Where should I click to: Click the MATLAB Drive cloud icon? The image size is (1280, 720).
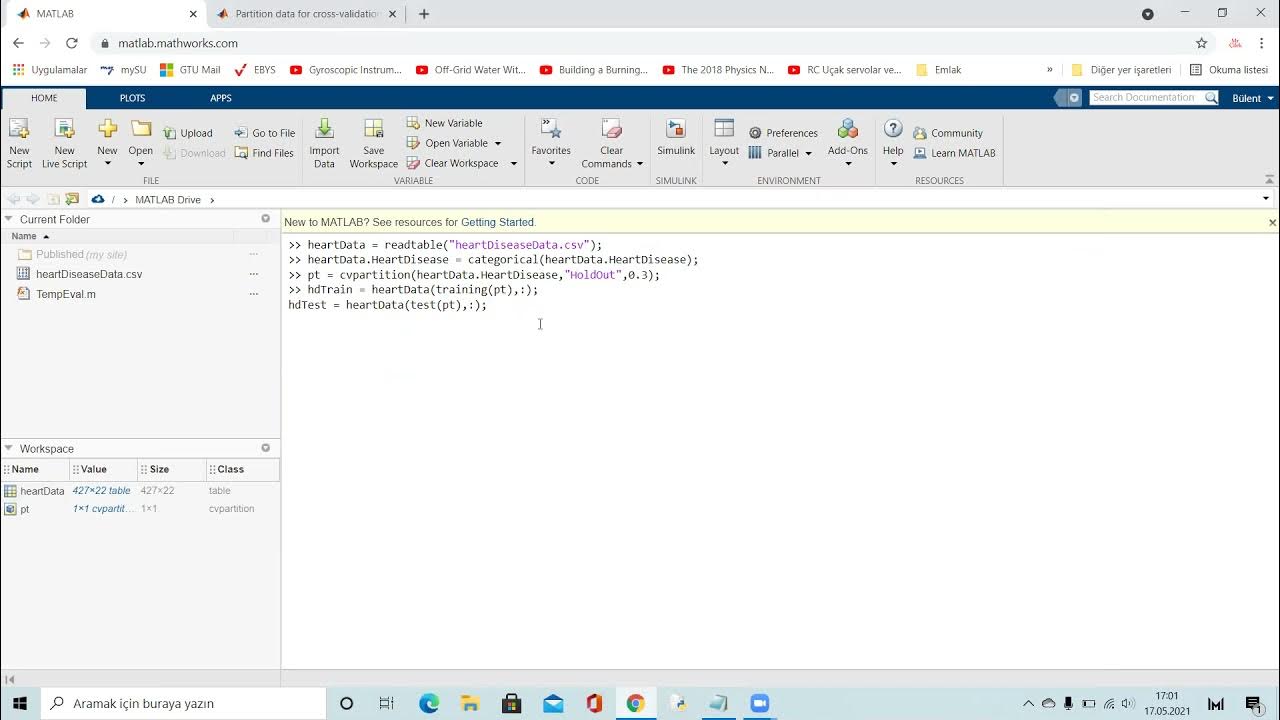click(98, 200)
